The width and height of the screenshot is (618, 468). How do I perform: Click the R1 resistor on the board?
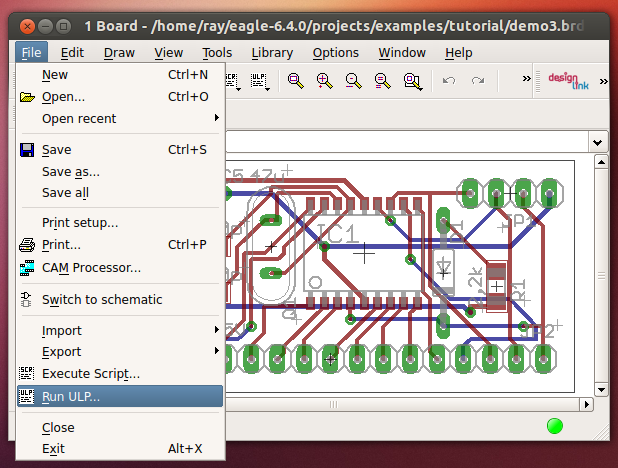[497, 286]
